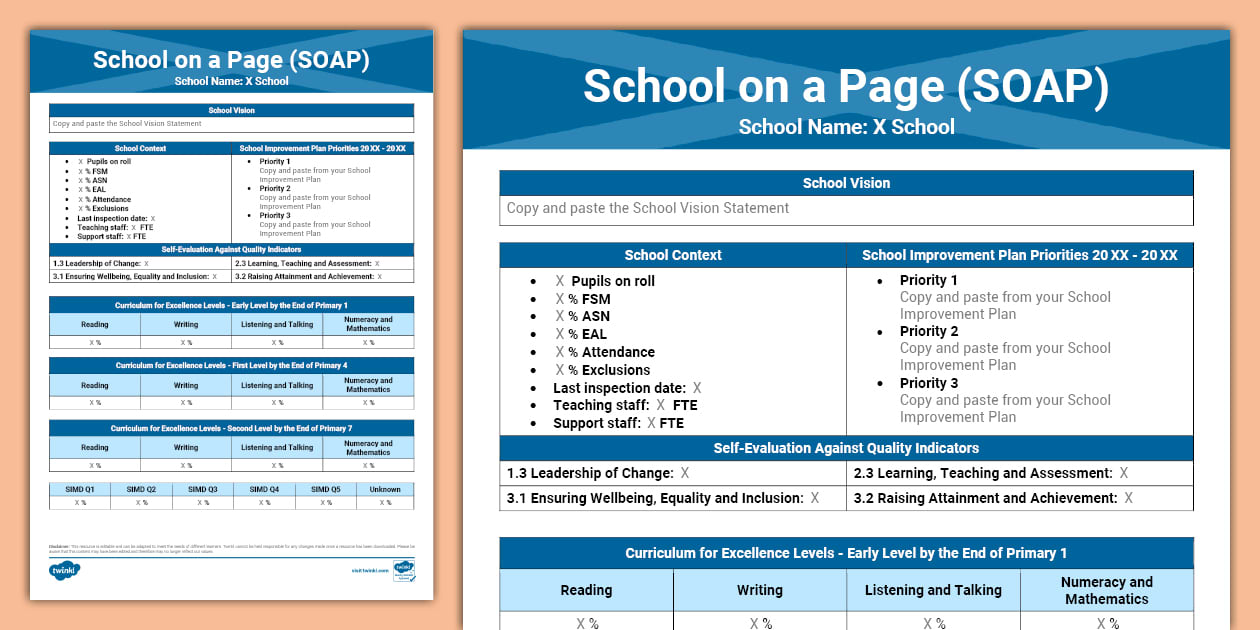Click the SIMD Q3 percentage cell
This screenshot has width=1260, height=630.
click(202, 501)
